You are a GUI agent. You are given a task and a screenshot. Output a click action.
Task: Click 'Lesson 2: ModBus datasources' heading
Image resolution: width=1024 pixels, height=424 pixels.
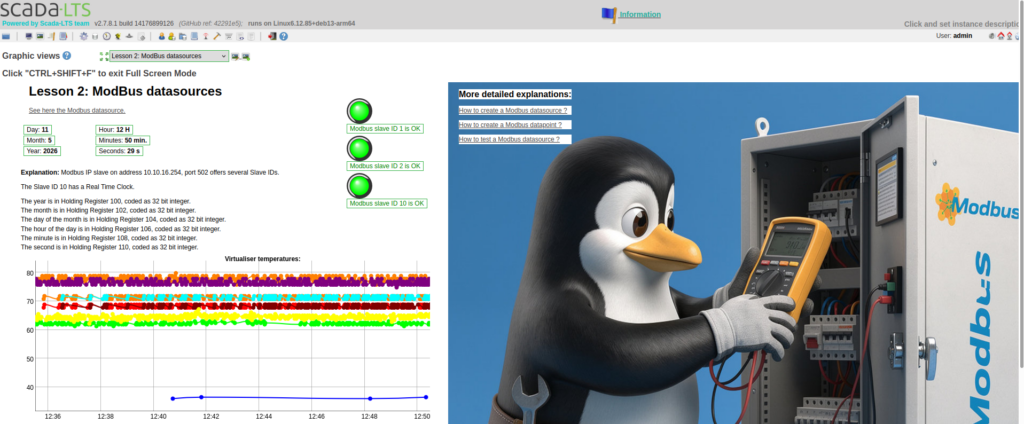(x=125, y=91)
